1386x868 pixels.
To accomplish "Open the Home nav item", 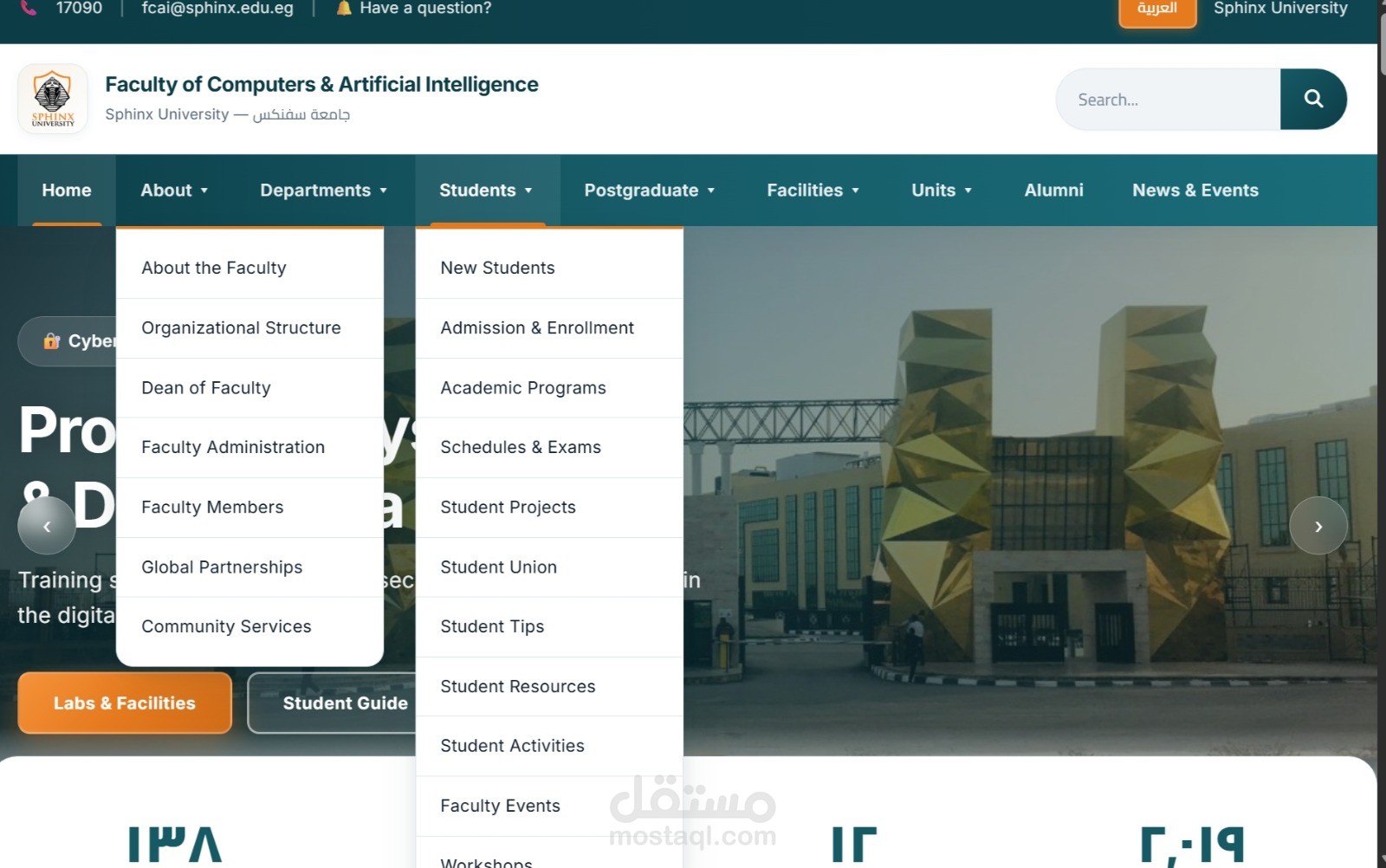I will click(67, 190).
